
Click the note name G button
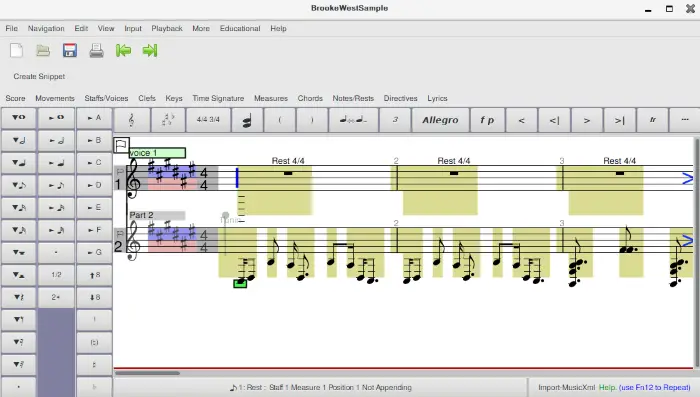coord(94,252)
